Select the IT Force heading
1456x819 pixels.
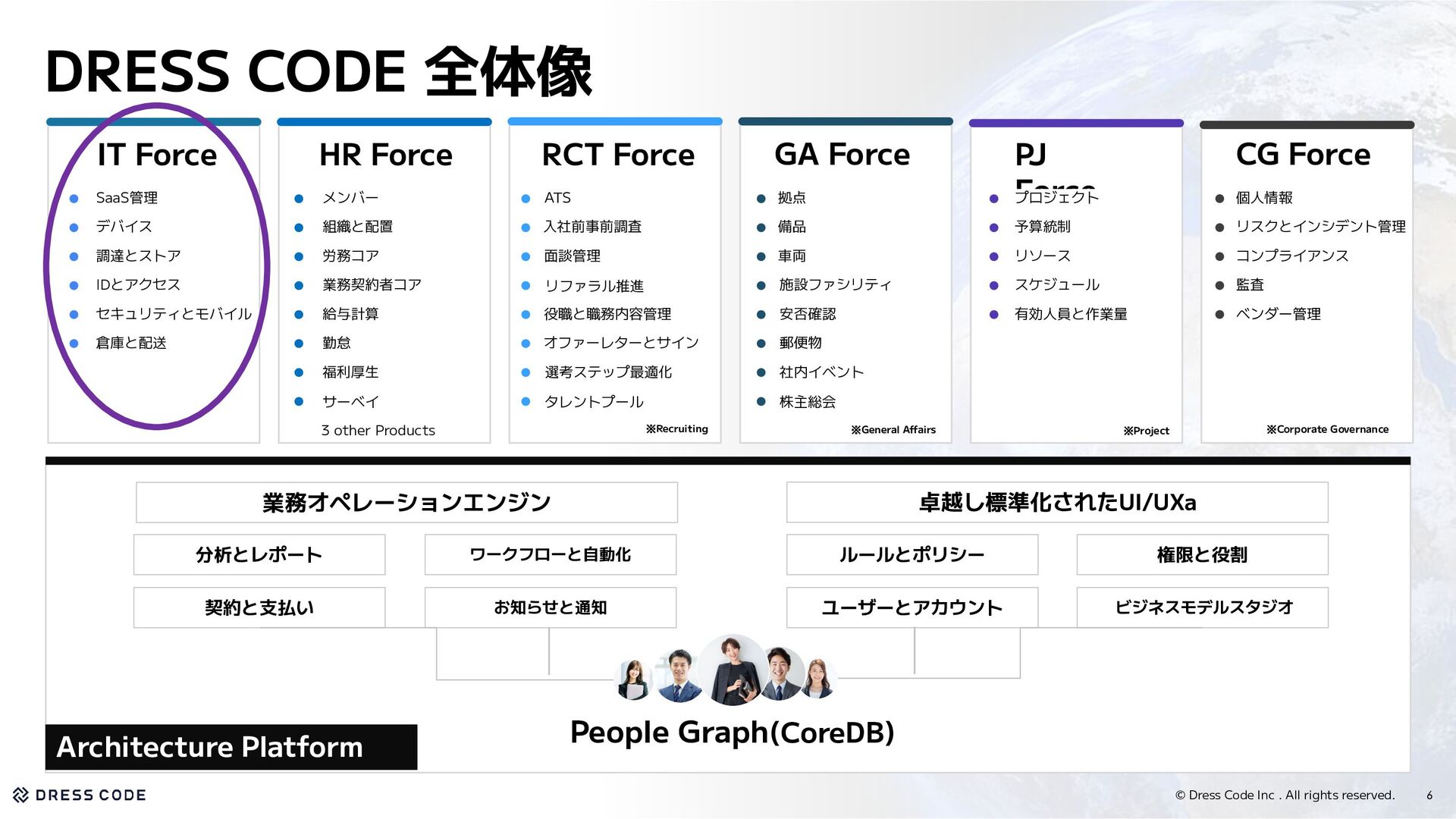coord(157,155)
